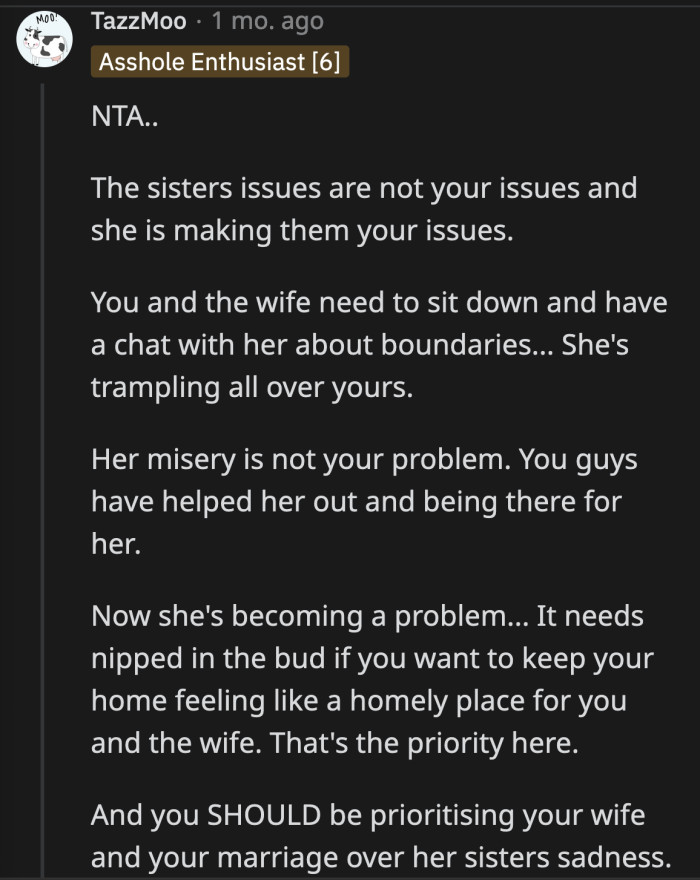The image size is (700, 880).
Task: Open the TazzMoo username link
Action: (135, 20)
